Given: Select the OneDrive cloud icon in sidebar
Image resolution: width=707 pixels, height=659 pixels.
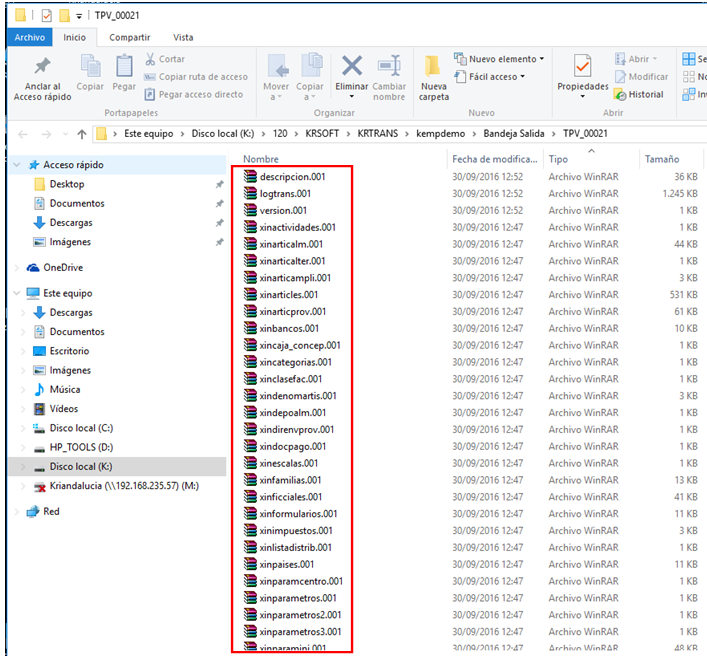Looking at the screenshot, I should (x=33, y=268).
